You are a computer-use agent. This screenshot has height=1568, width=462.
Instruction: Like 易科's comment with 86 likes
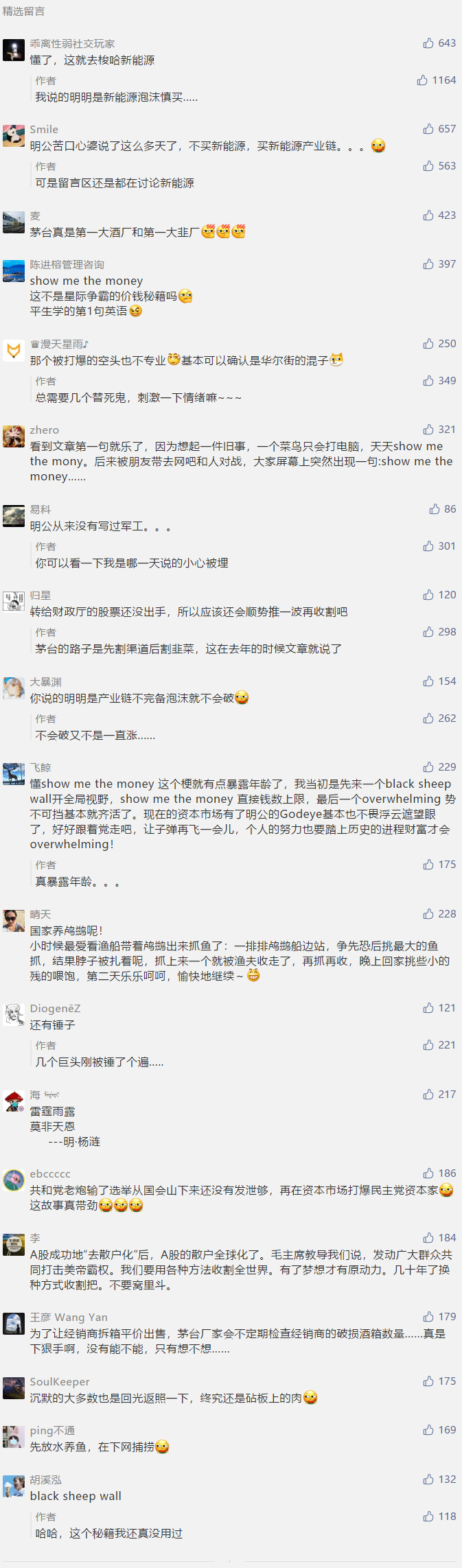tap(435, 509)
